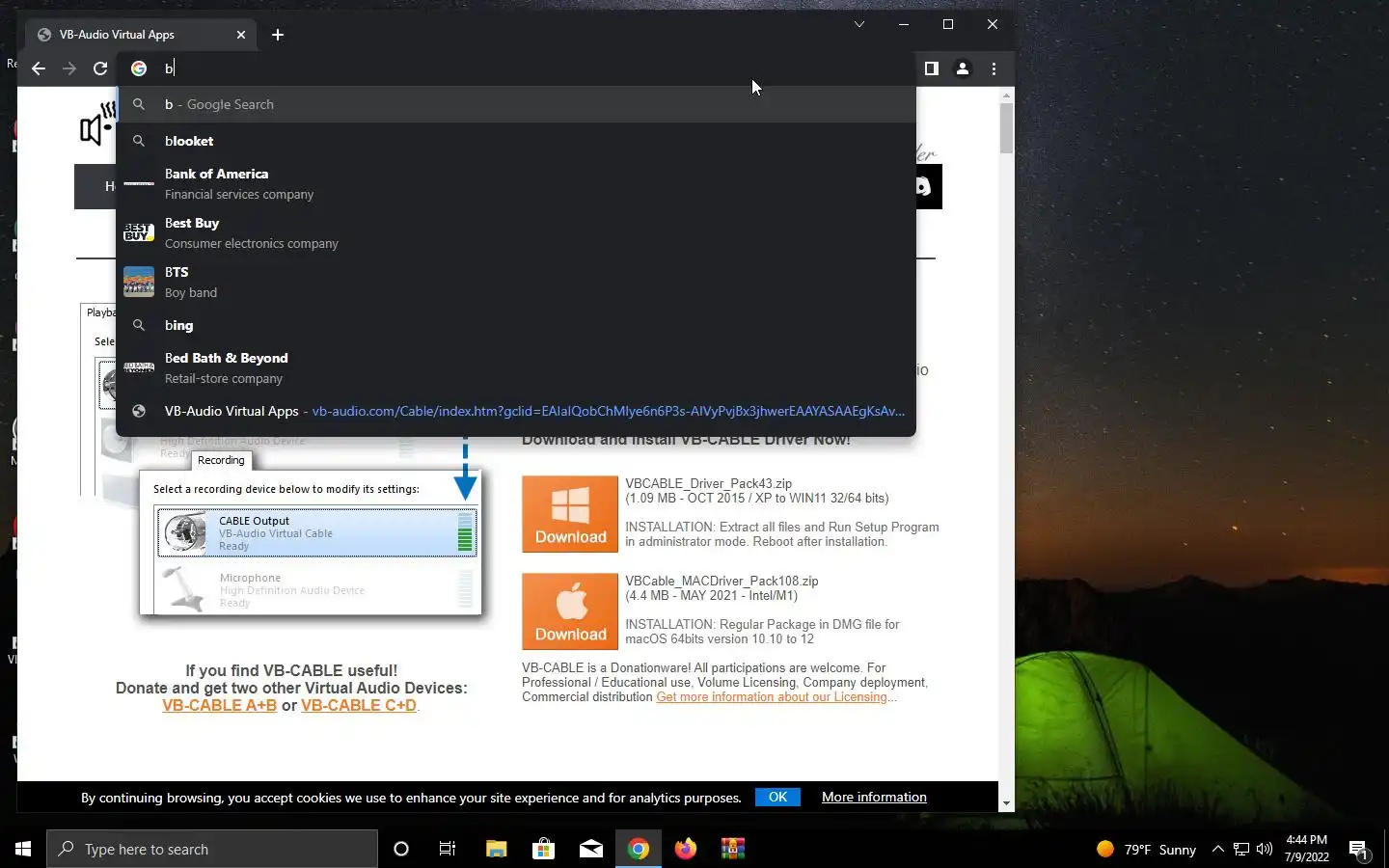
Task: Open Cortana from the taskbar
Action: pos(401,849)
